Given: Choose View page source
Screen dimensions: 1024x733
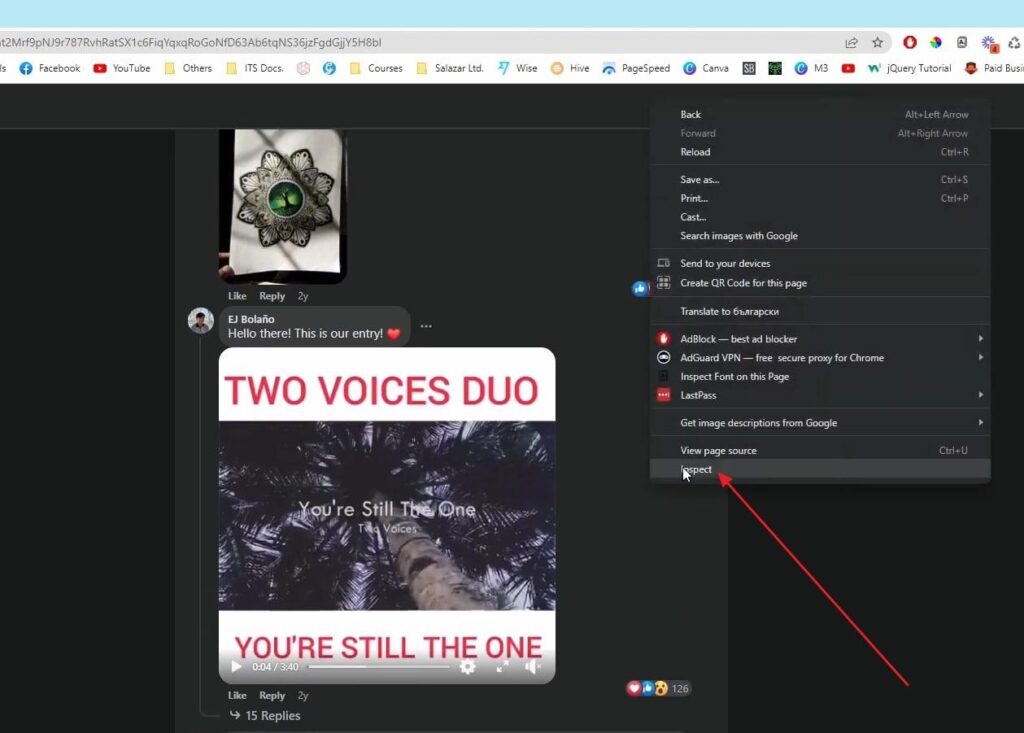Looking at the screenshot, I should coord(820,450).
